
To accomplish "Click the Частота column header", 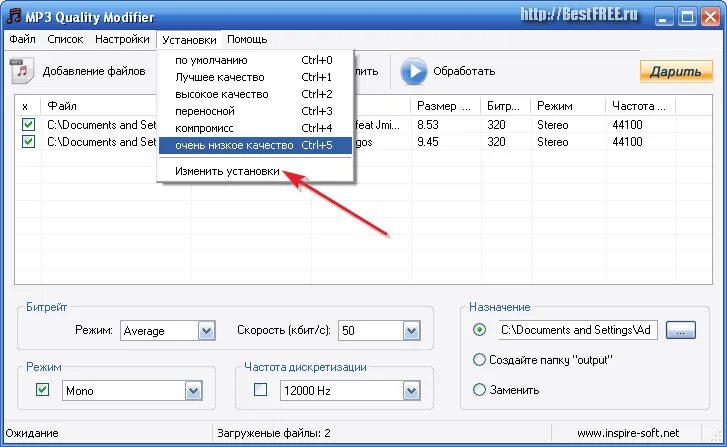I will (640, 106).
